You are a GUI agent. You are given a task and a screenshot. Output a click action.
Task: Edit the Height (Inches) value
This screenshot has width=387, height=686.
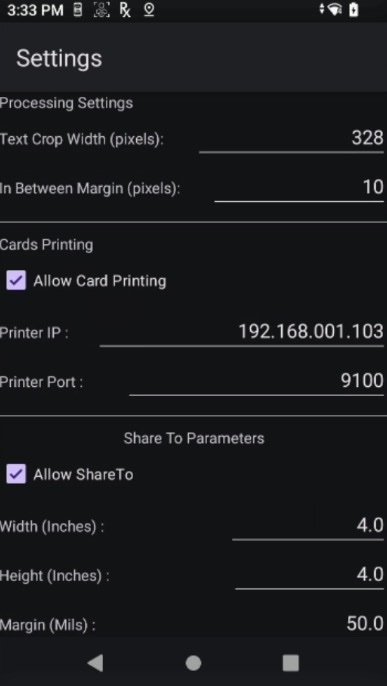pos(310,575)
